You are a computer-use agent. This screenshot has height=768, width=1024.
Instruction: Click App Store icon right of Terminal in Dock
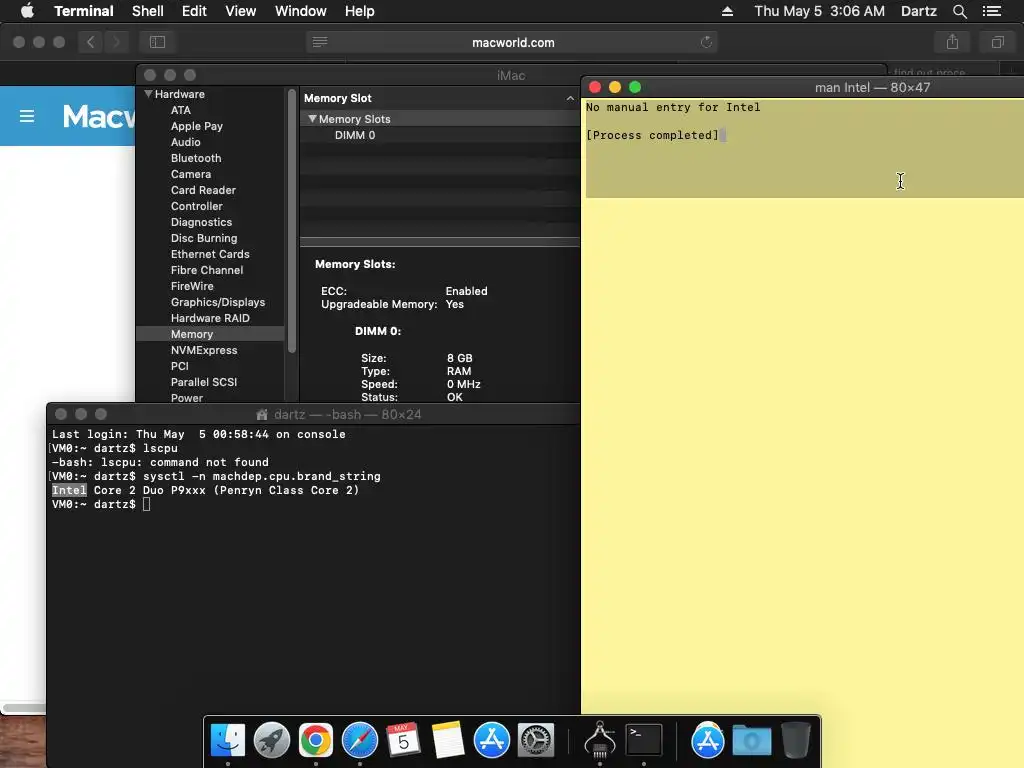[707, 740]
